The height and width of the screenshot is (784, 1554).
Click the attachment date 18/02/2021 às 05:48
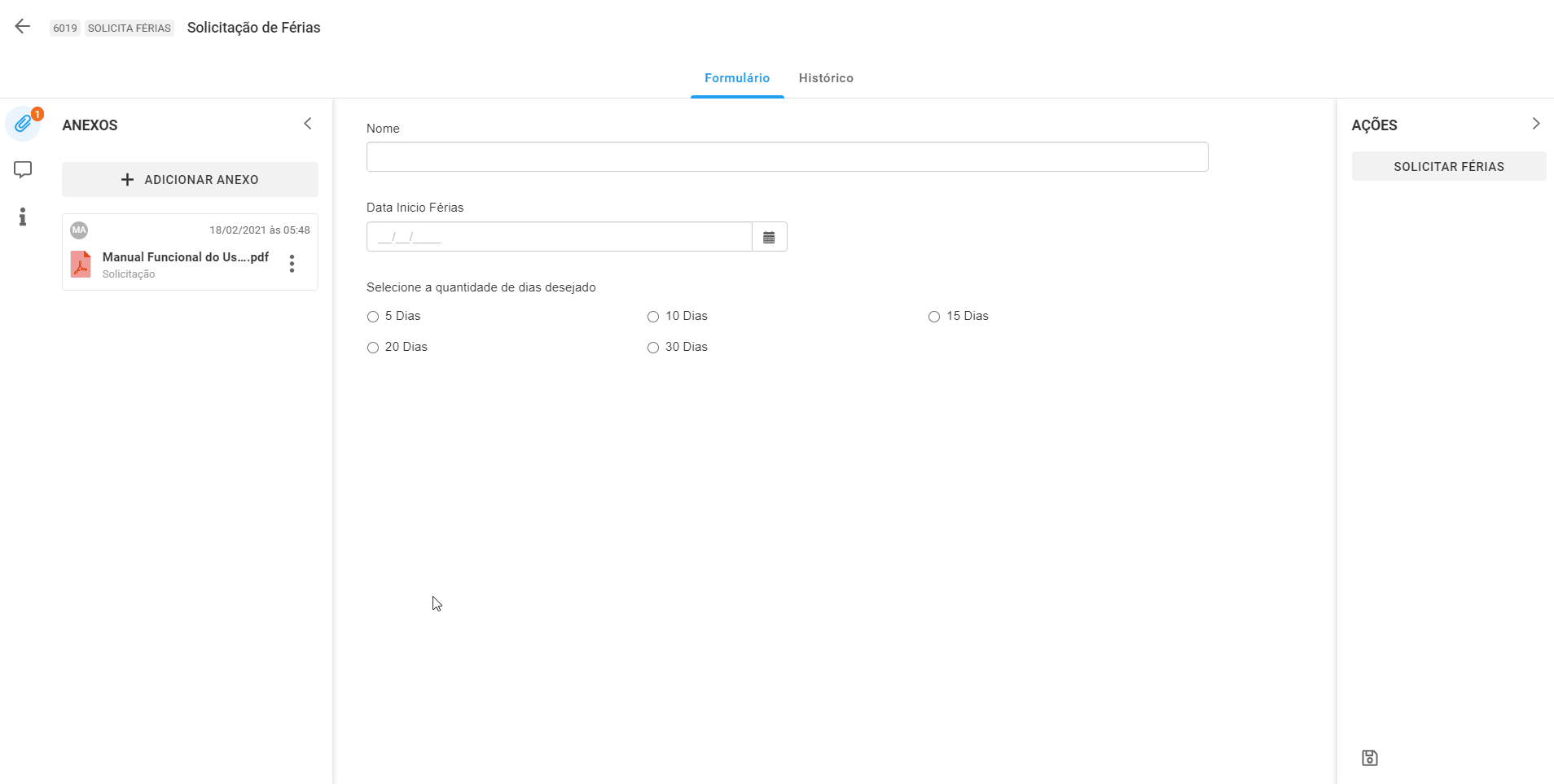[260, 230]
